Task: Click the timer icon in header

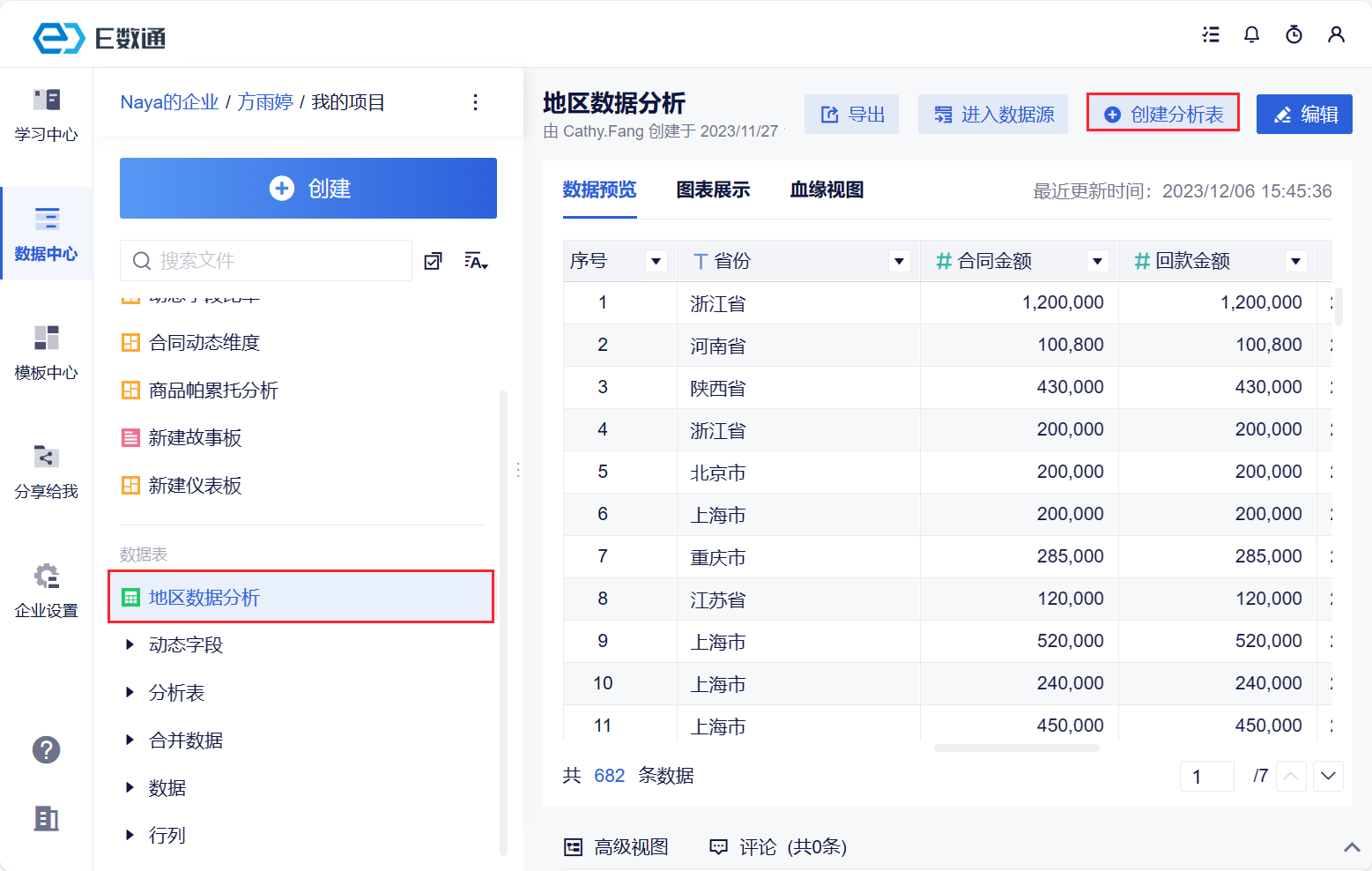Action: click(1294, 34)
